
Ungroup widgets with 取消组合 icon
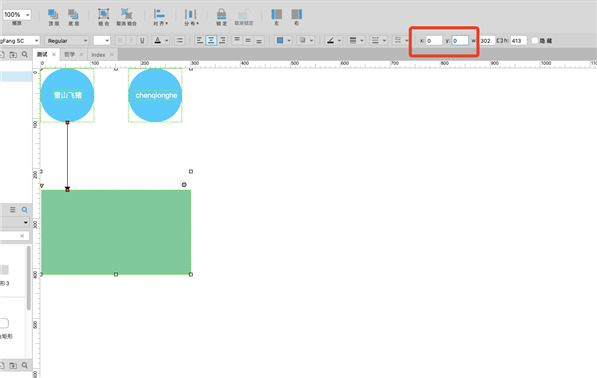[126, 17]
